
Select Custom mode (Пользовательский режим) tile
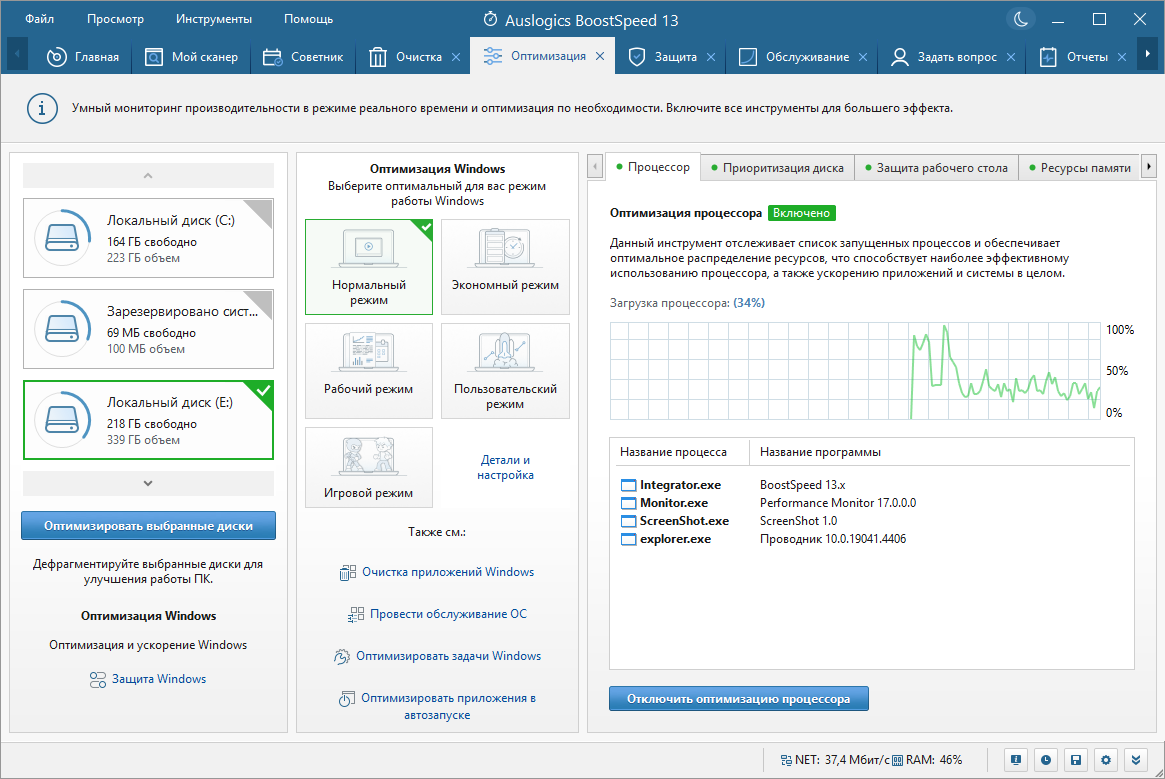(505, 370)
